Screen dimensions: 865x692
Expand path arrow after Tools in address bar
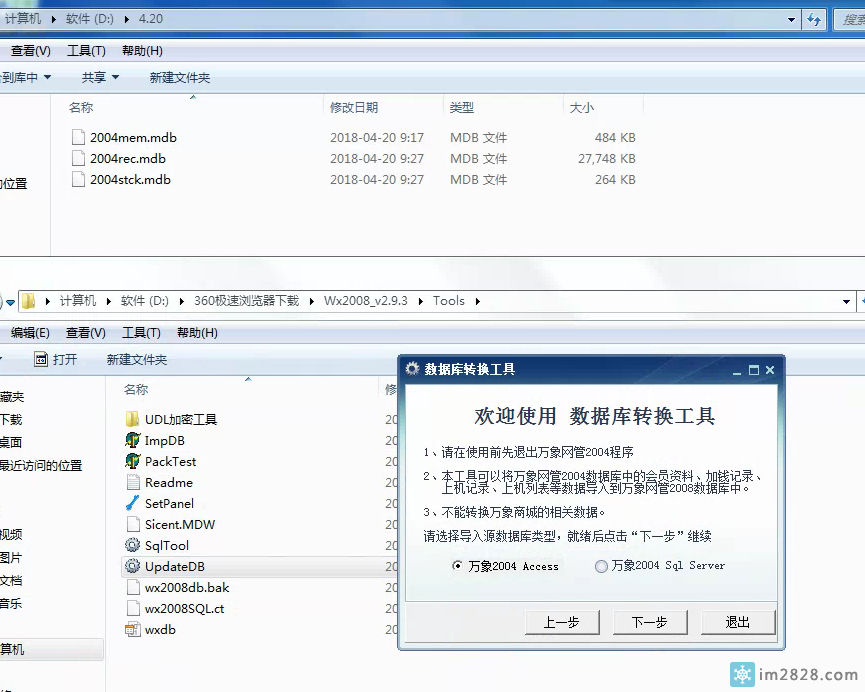click(x=477, y=301)
